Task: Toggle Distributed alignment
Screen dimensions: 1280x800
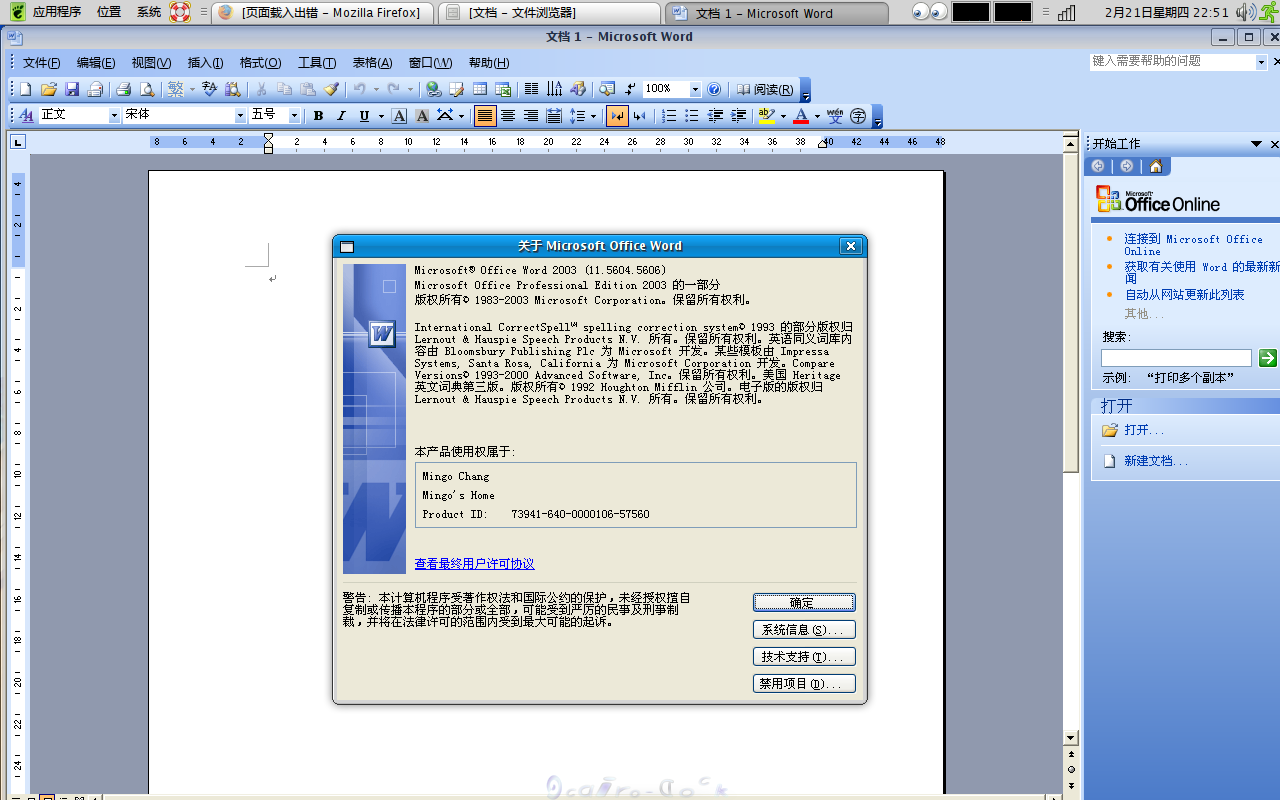Action: coord(554,116)
